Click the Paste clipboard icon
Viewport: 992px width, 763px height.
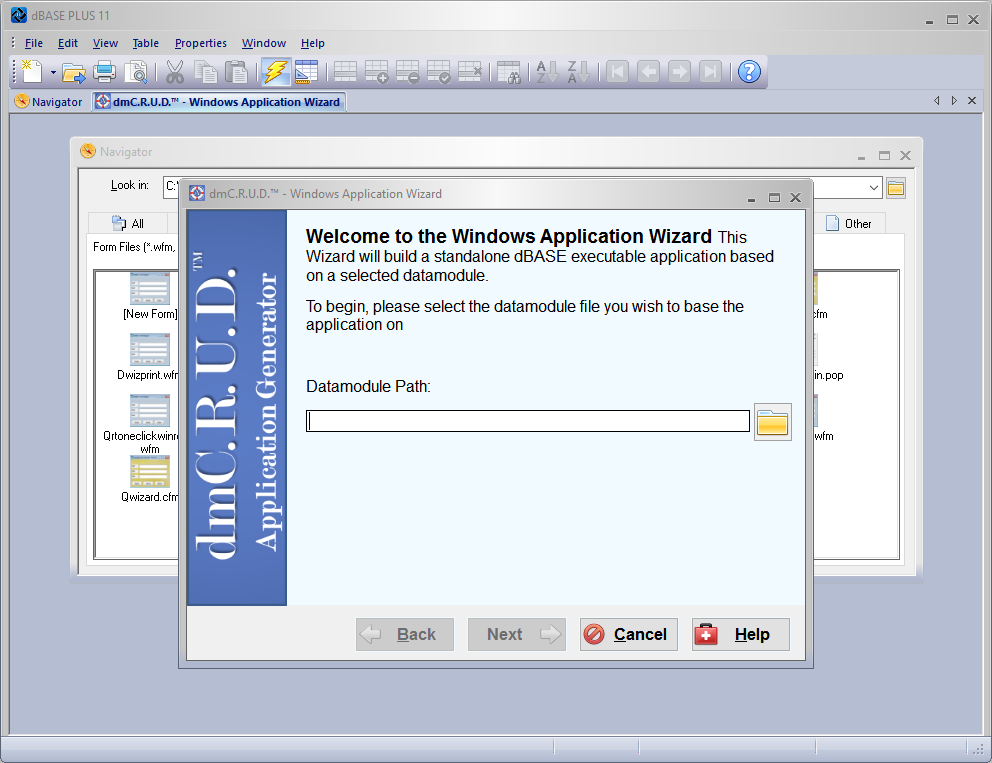237,72
